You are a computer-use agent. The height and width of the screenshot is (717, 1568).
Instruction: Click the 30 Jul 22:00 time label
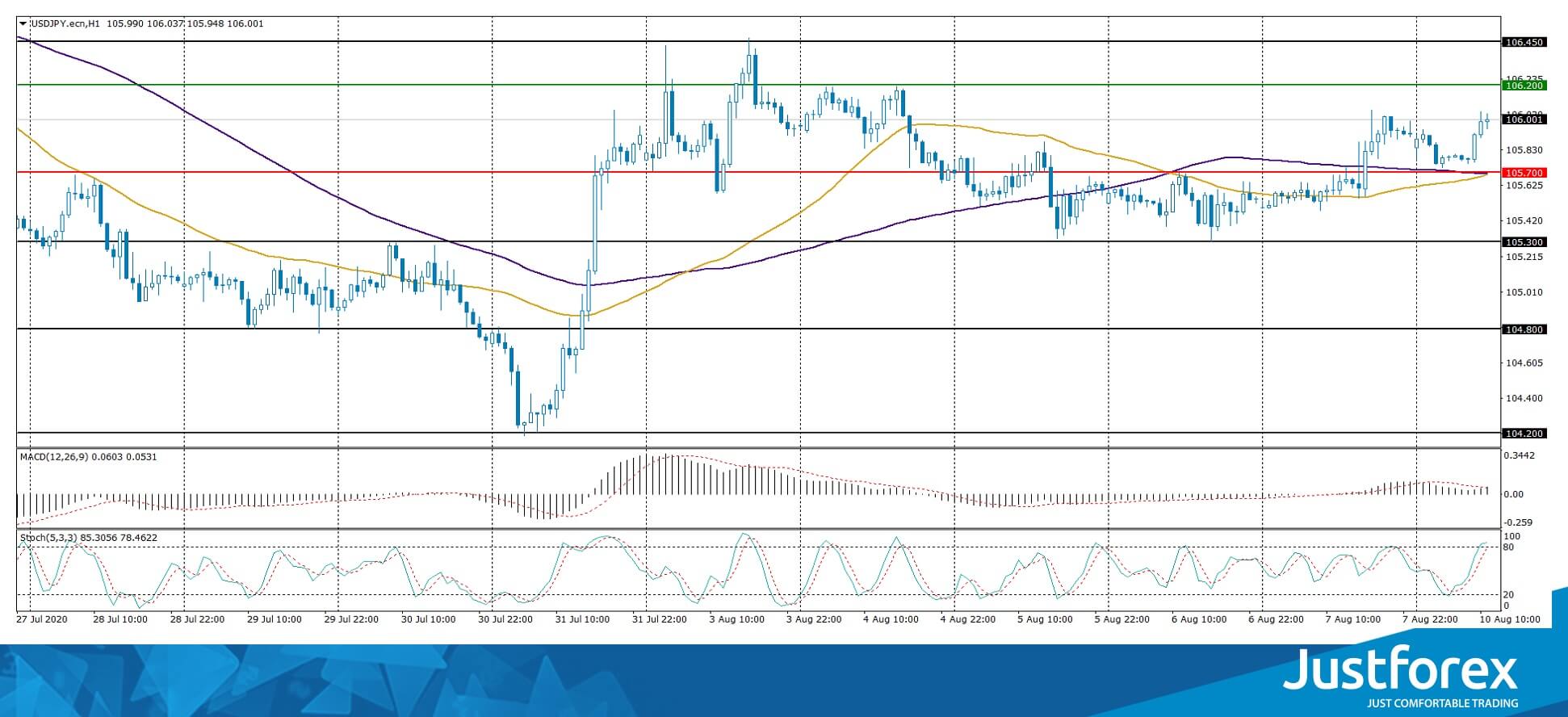point(506,620)
